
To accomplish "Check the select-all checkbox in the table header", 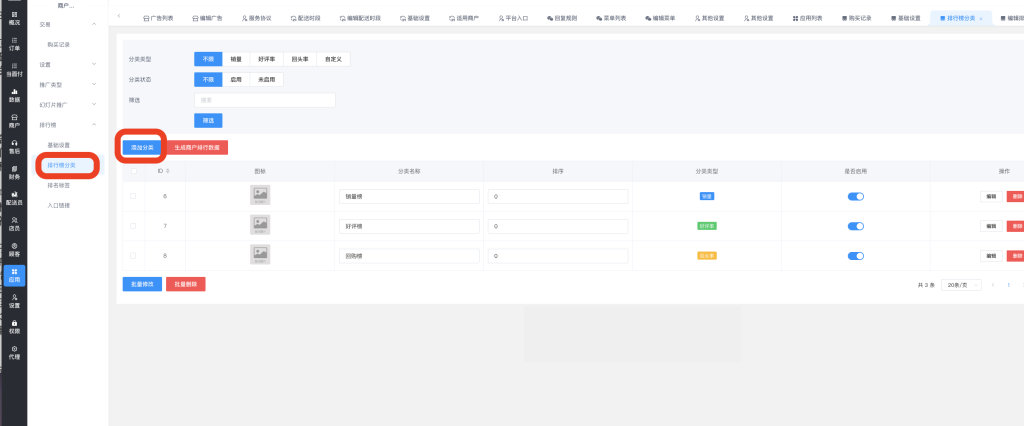I will (133, 171).
